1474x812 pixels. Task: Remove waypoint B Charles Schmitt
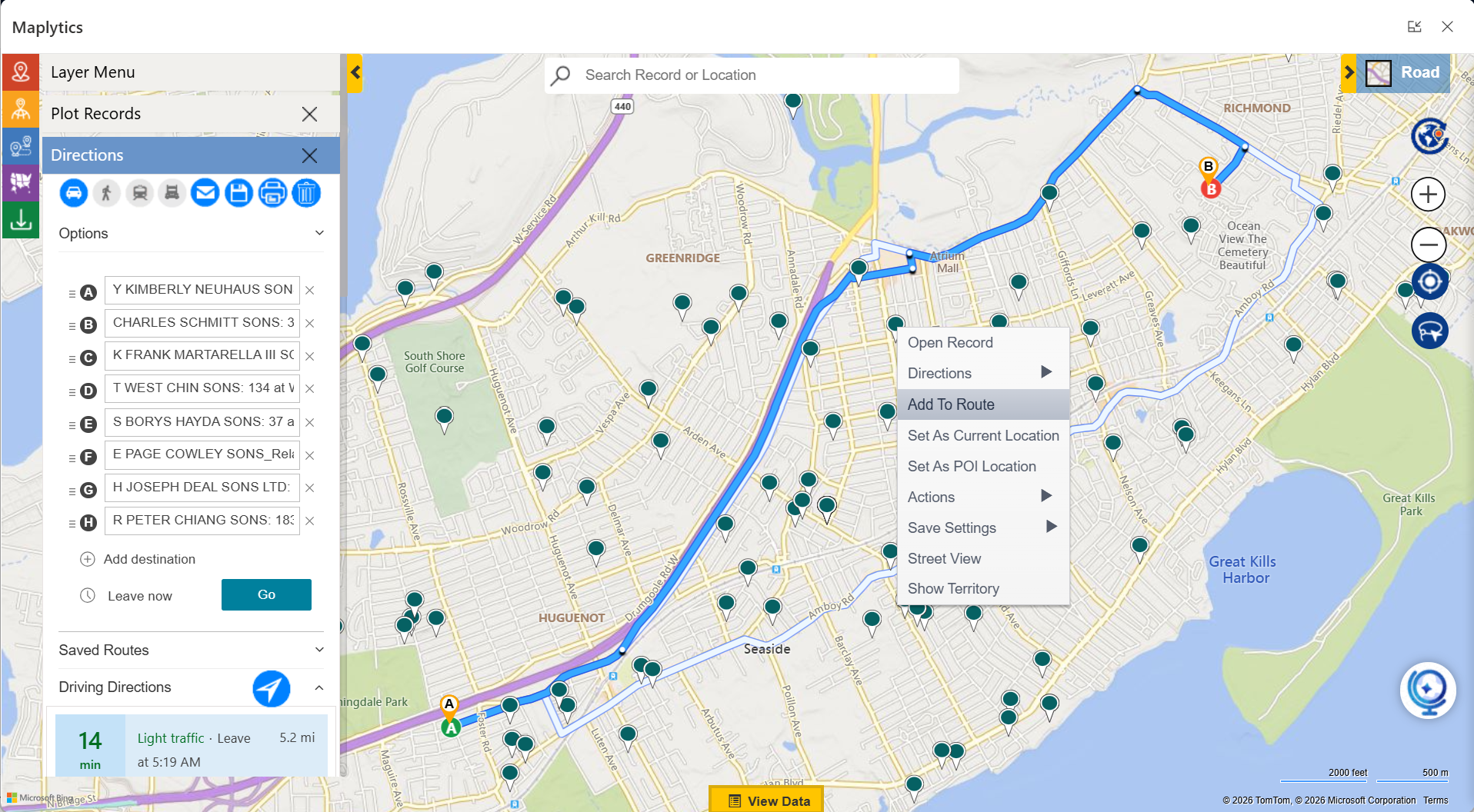309,323
